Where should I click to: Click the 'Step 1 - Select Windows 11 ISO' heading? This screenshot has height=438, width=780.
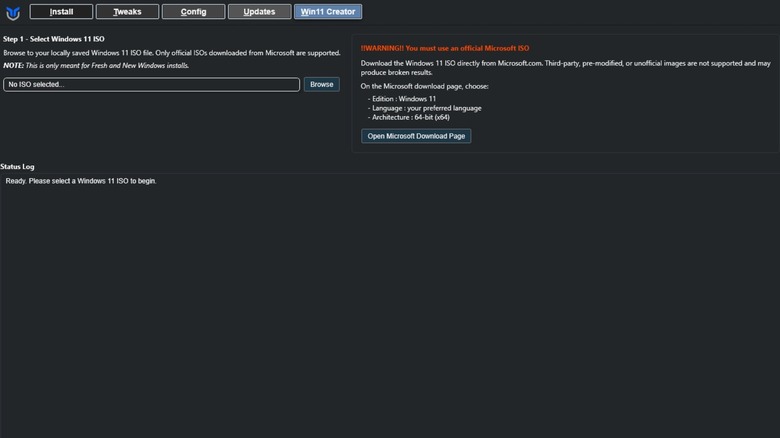(54, 39)
